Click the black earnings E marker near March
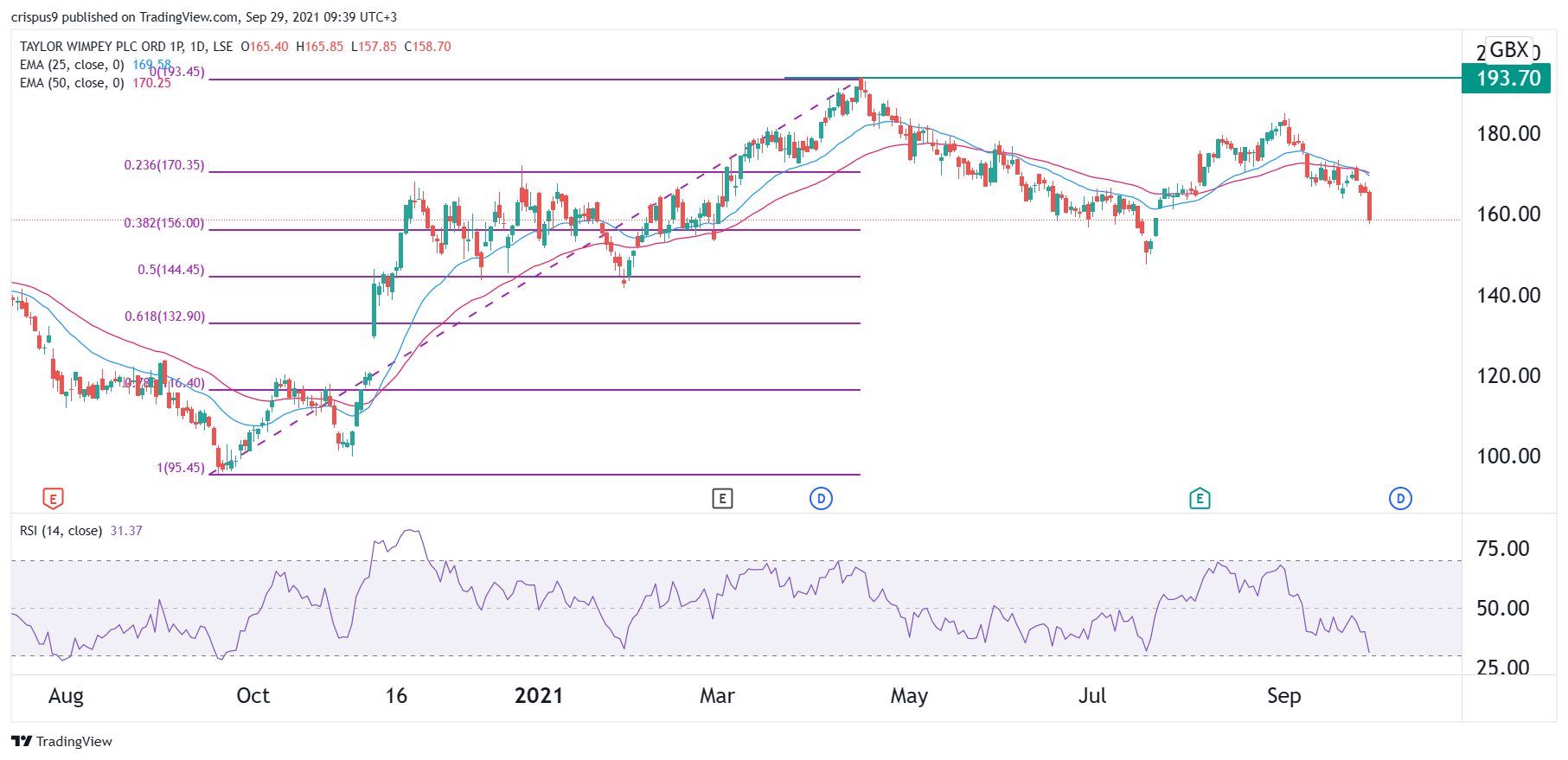The width and height of the screenshot is (1568, 760). click(x=722, y=499)
